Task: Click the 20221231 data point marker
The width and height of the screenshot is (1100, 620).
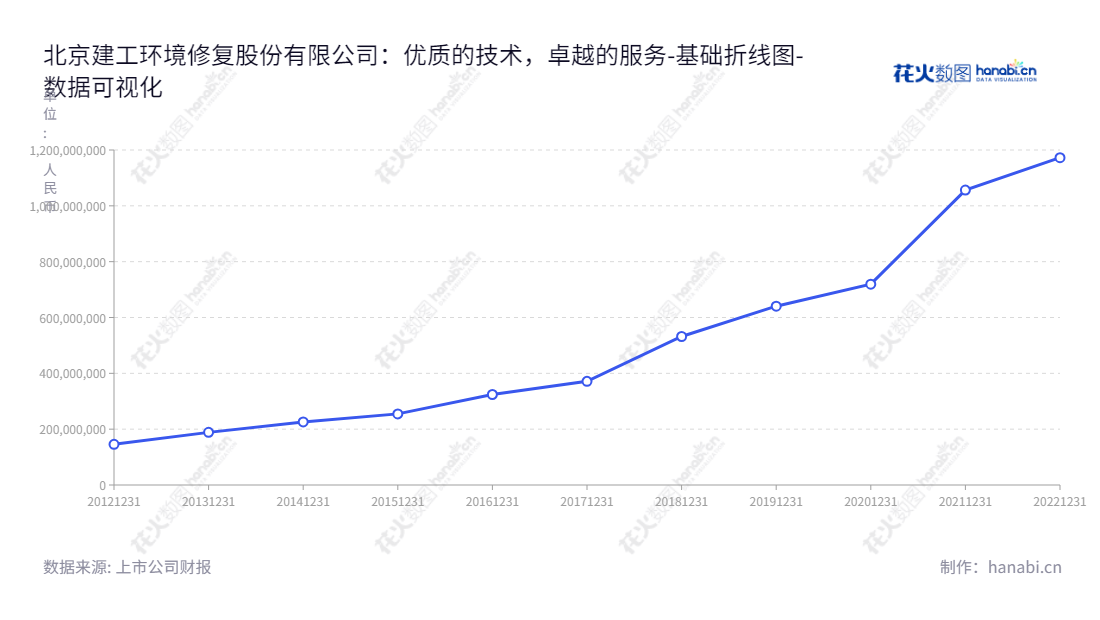Action: (x=1060, y=158)
